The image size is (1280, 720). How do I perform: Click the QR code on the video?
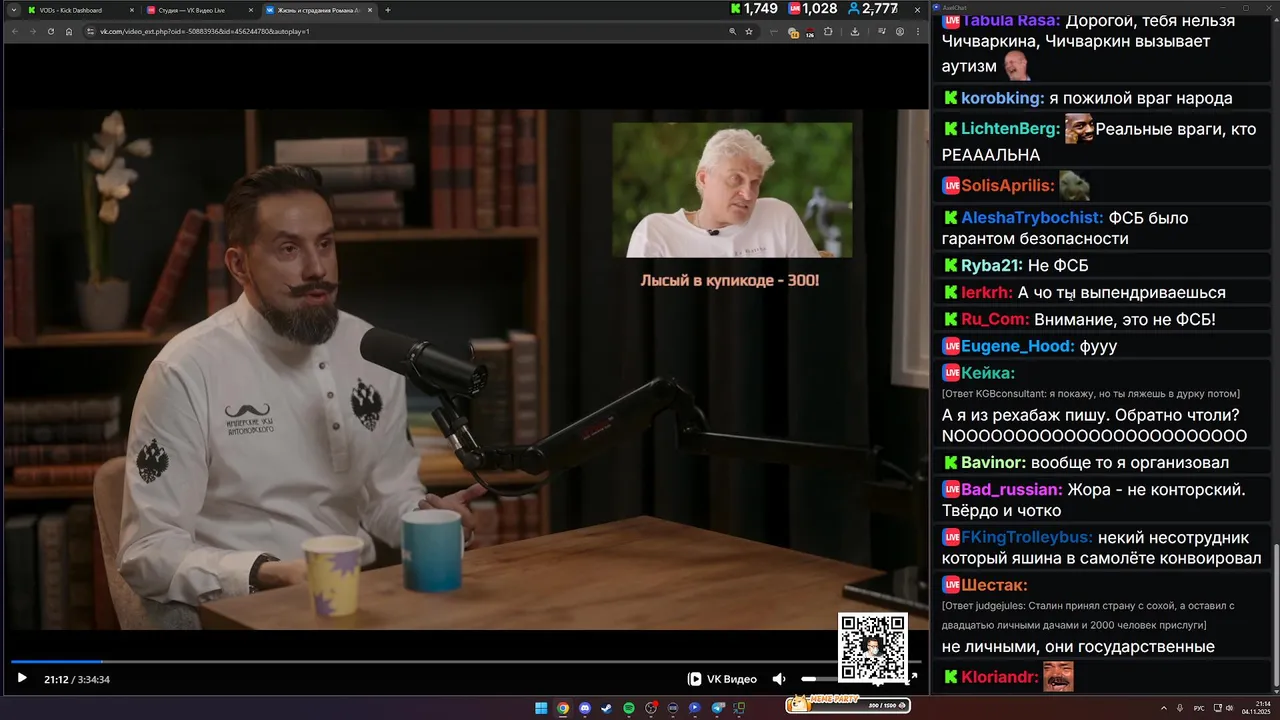tap(873, 648)
